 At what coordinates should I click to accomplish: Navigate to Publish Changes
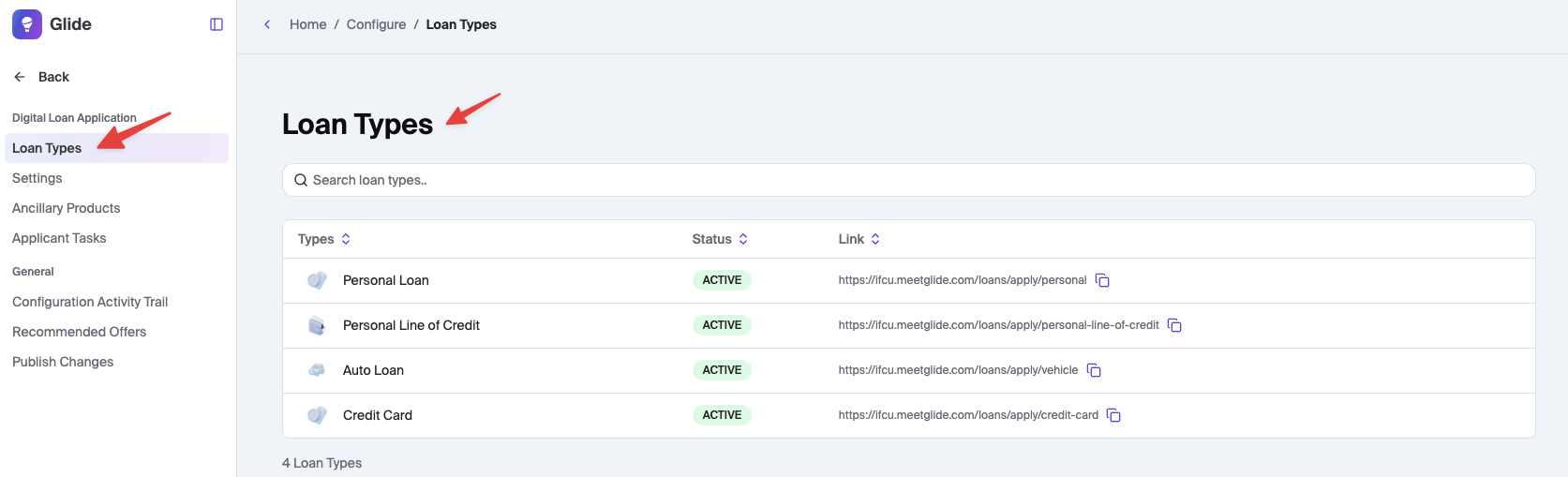click(x=63, y=362)
